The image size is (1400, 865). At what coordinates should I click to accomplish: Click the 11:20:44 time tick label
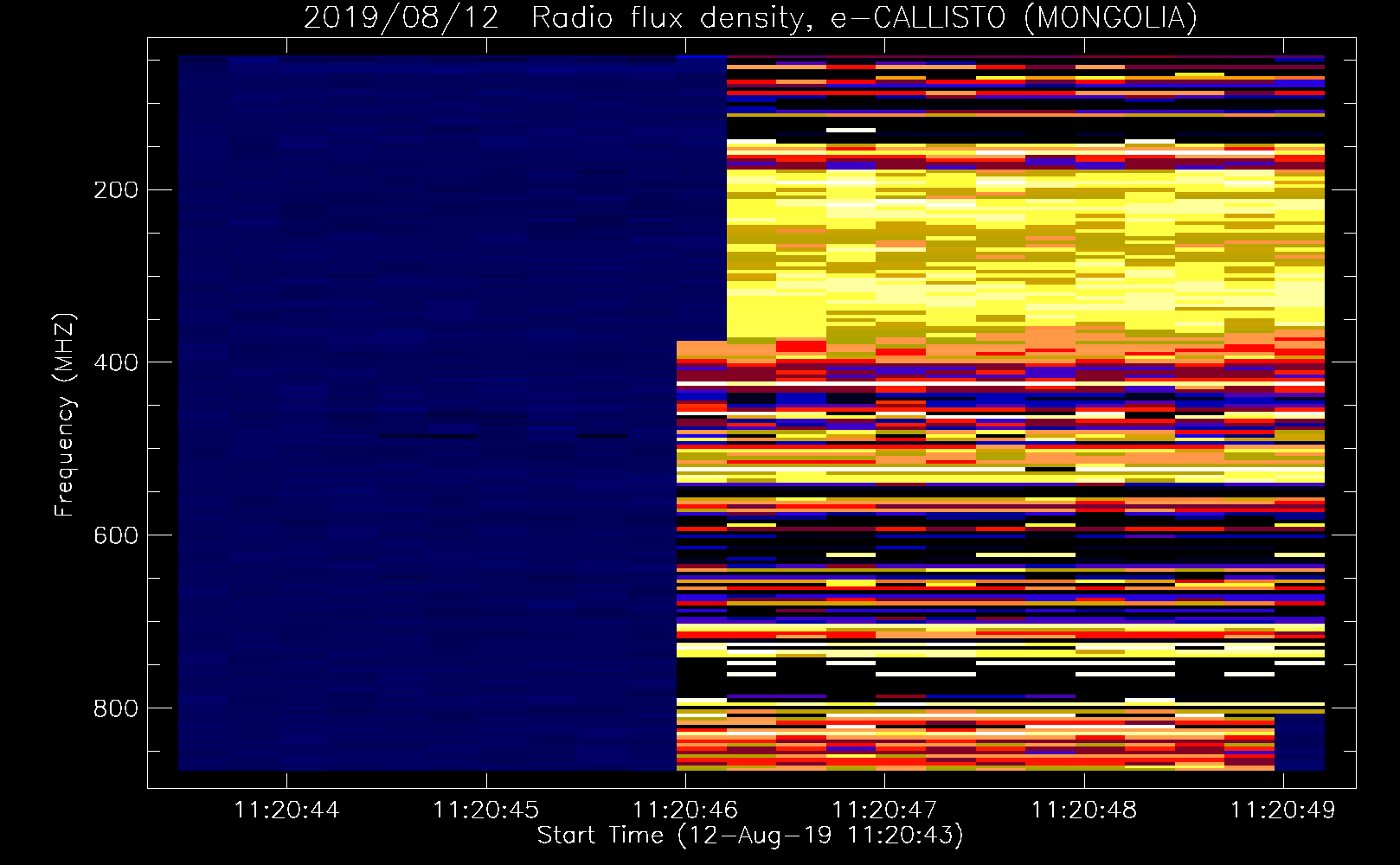(x=286, y=811)
